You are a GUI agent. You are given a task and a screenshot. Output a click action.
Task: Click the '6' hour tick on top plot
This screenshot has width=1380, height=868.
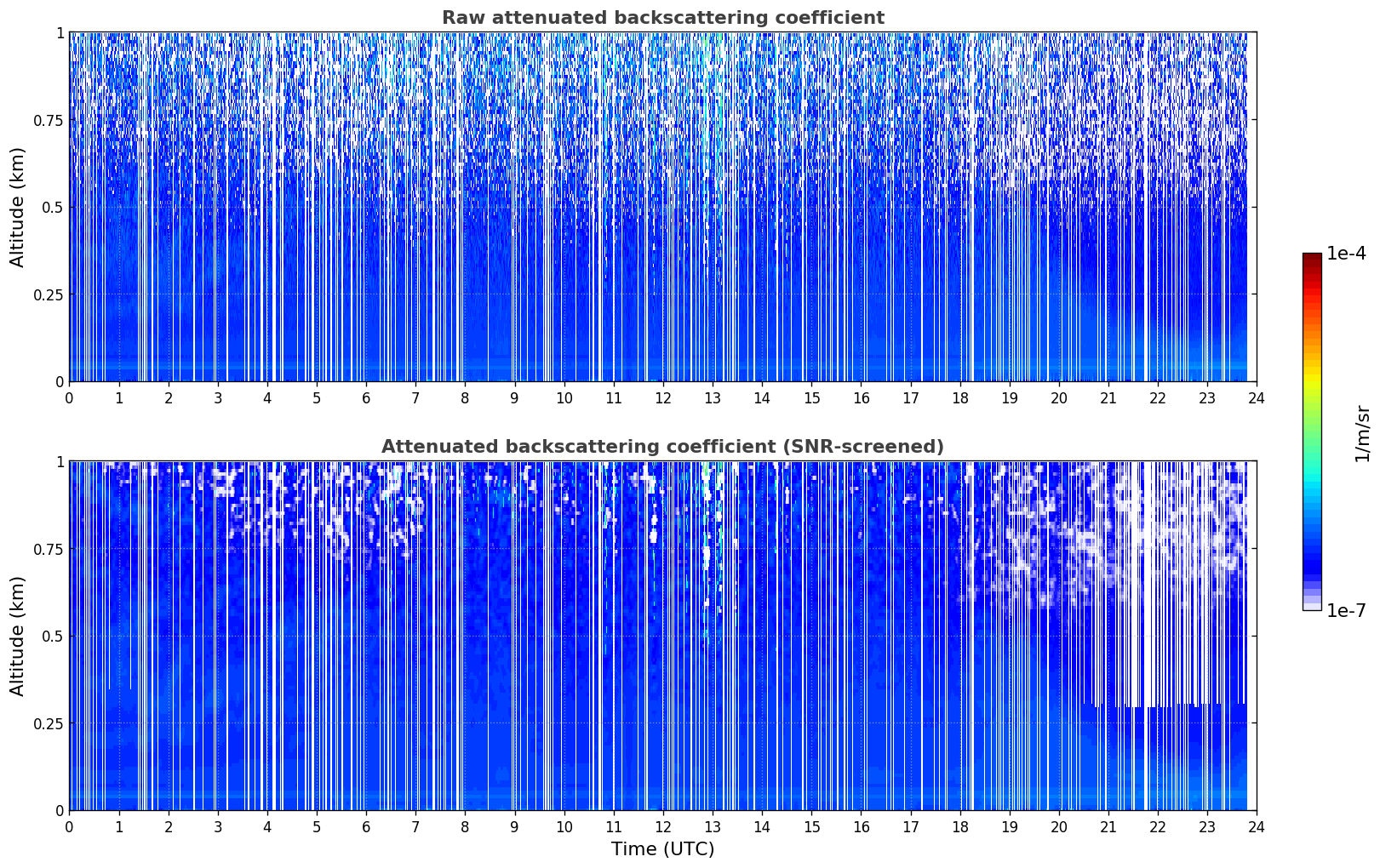[x=366, y=397]
